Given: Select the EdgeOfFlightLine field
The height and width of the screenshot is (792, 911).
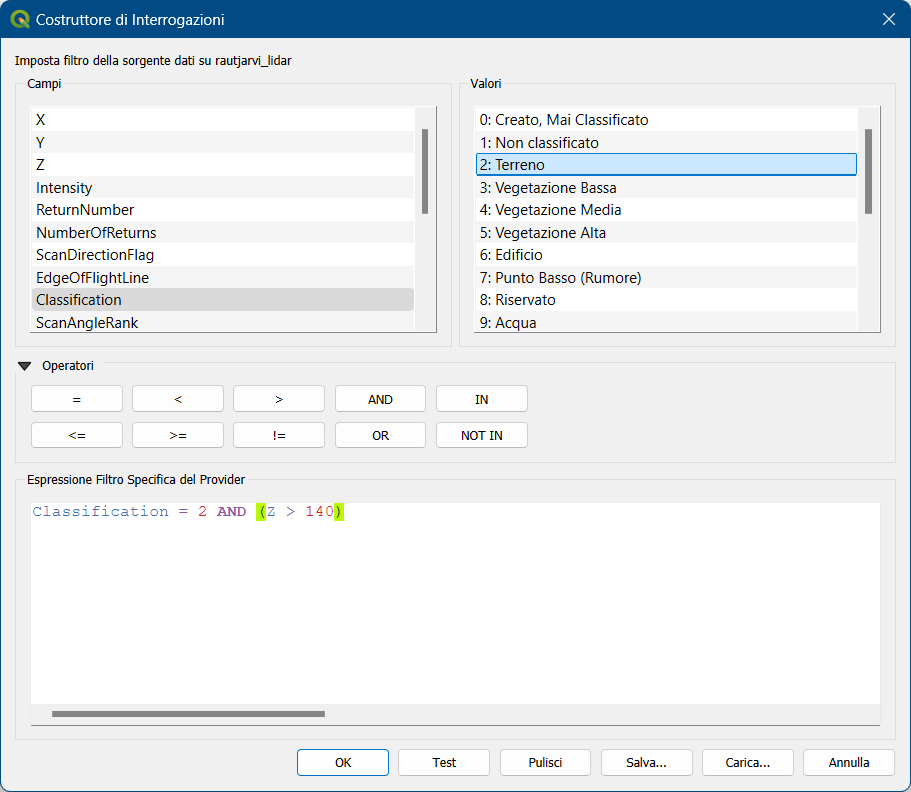Looking at the screenshot, I should tap(223, 278).
